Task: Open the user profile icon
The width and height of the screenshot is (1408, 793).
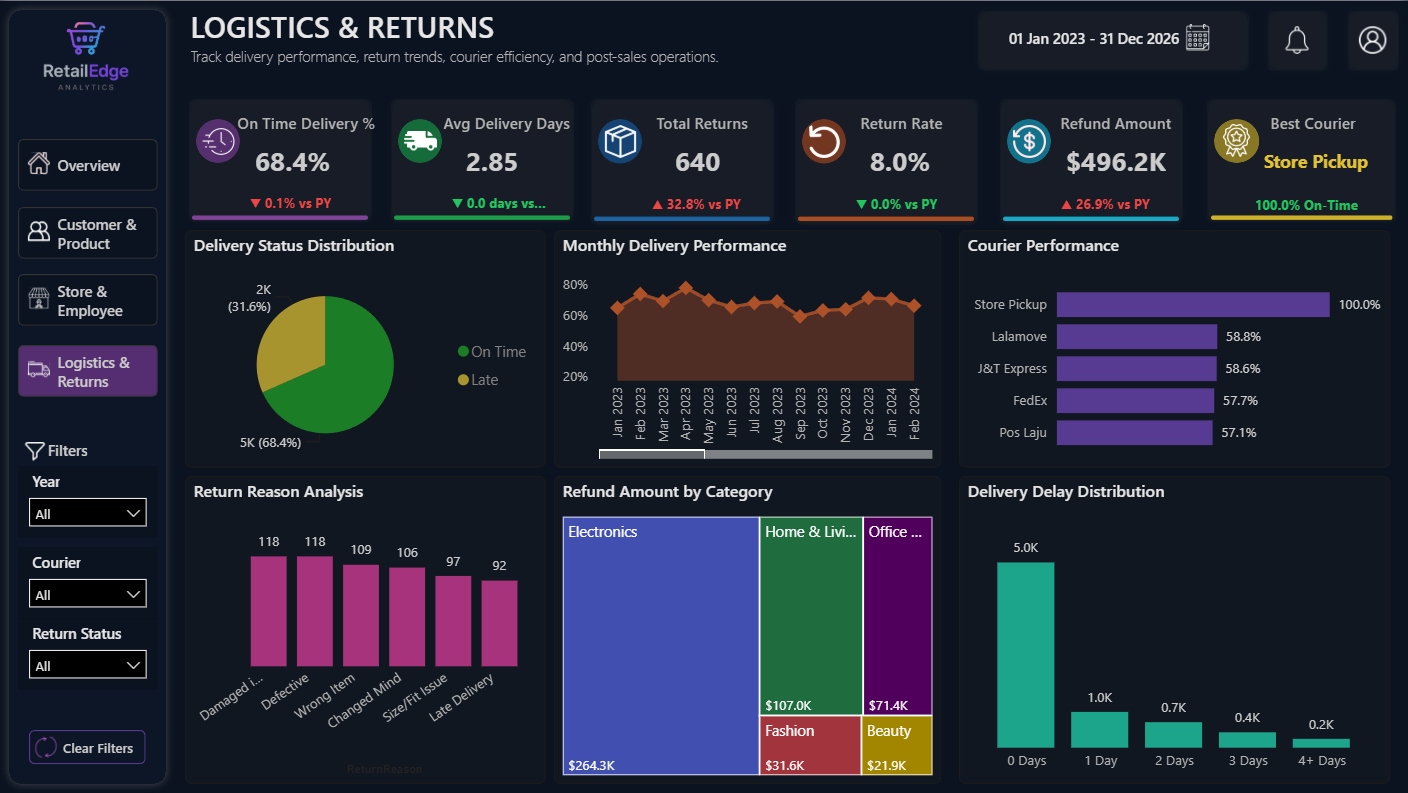Action: 1373,40
